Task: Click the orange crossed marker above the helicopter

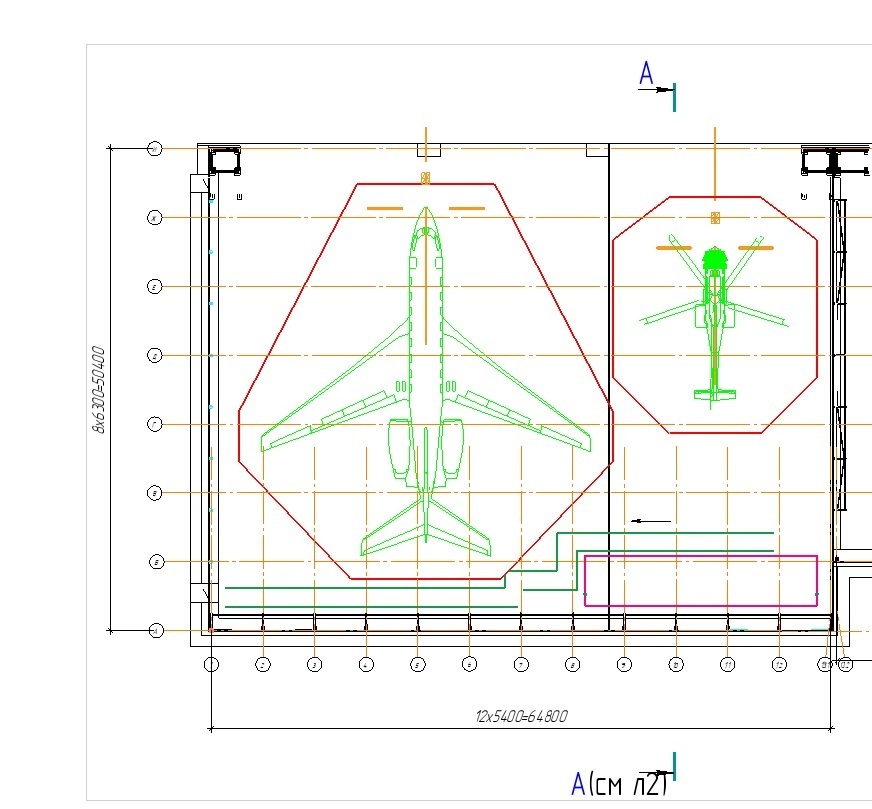Action: pos(715,218)
